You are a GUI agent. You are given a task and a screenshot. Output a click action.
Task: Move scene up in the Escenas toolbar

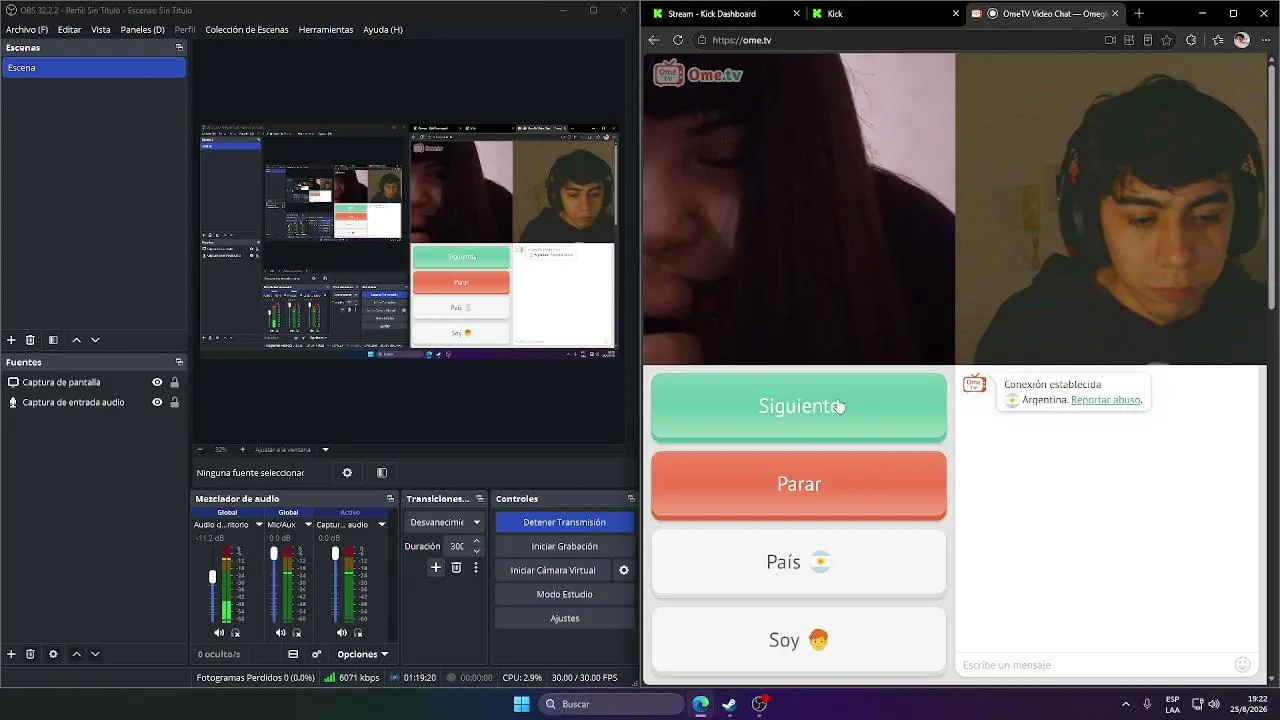pyautogui.click(x=76, y=340)
